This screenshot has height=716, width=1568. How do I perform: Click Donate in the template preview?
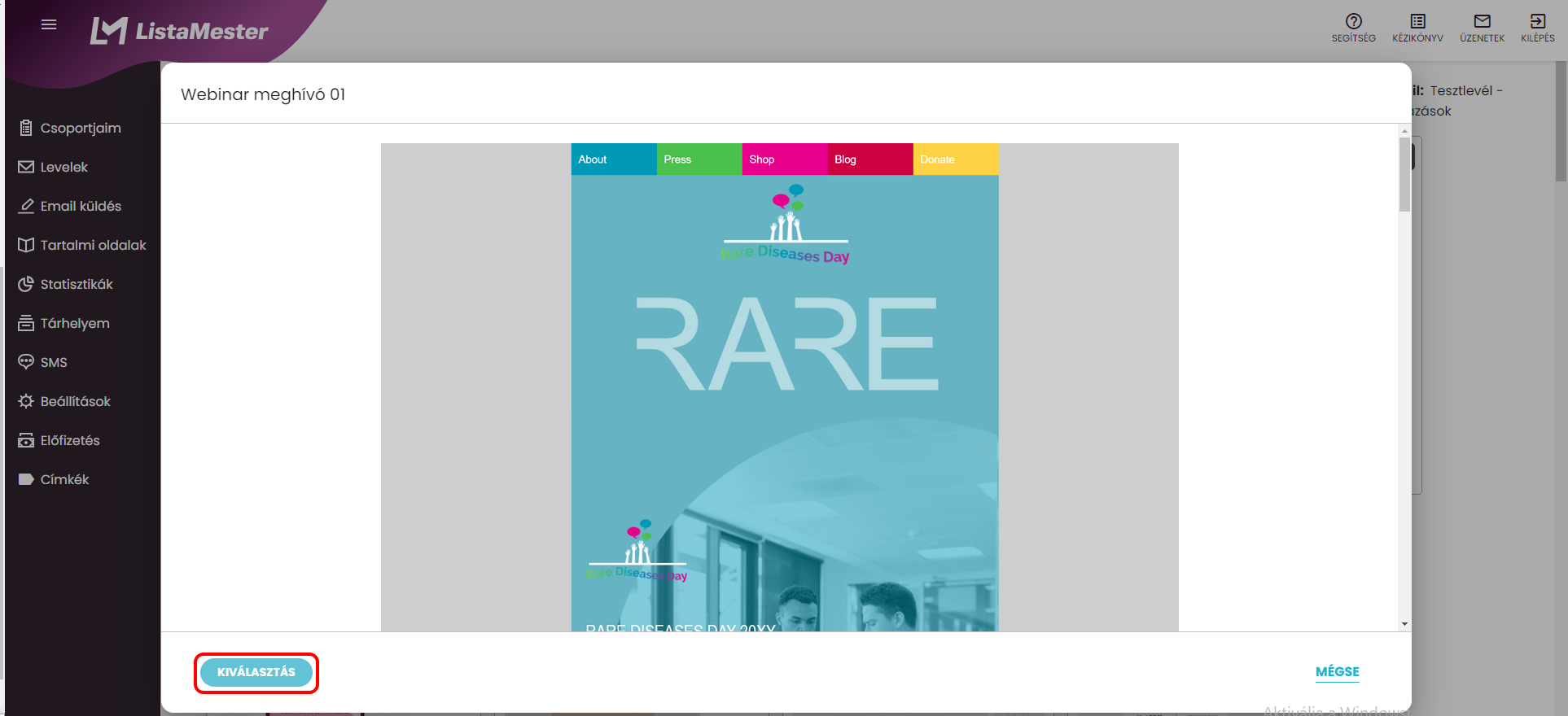click(956, 159)
